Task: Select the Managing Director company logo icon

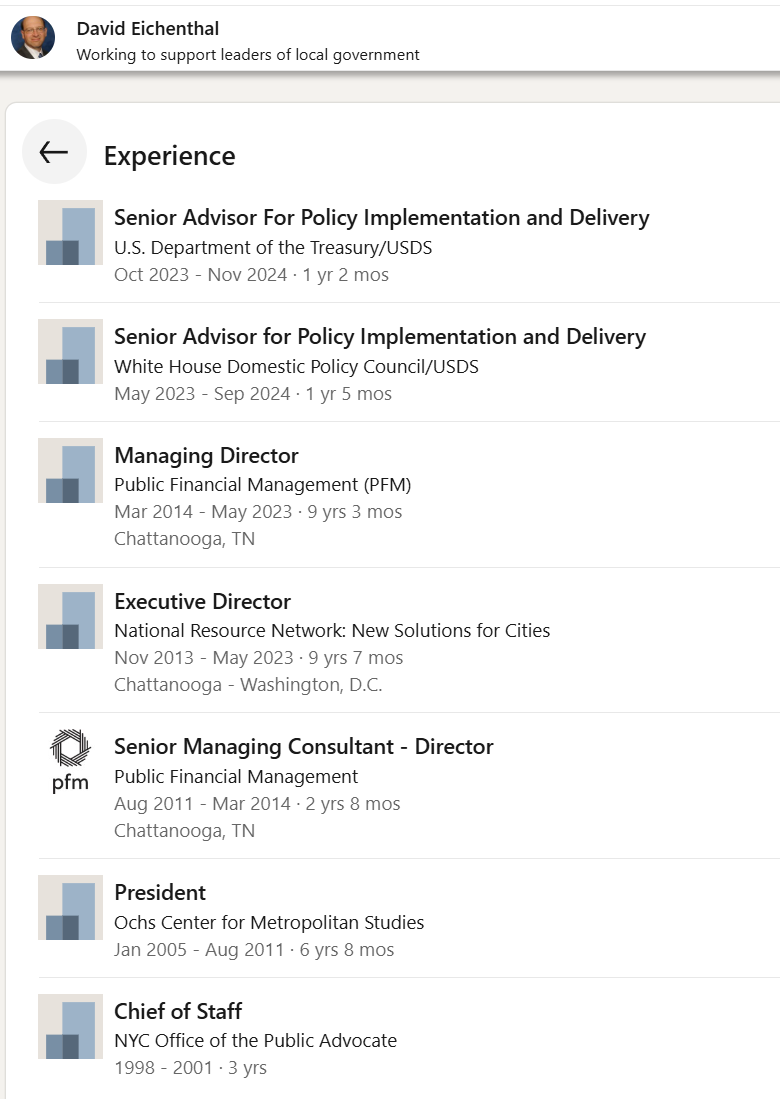Action: (70, 471)
